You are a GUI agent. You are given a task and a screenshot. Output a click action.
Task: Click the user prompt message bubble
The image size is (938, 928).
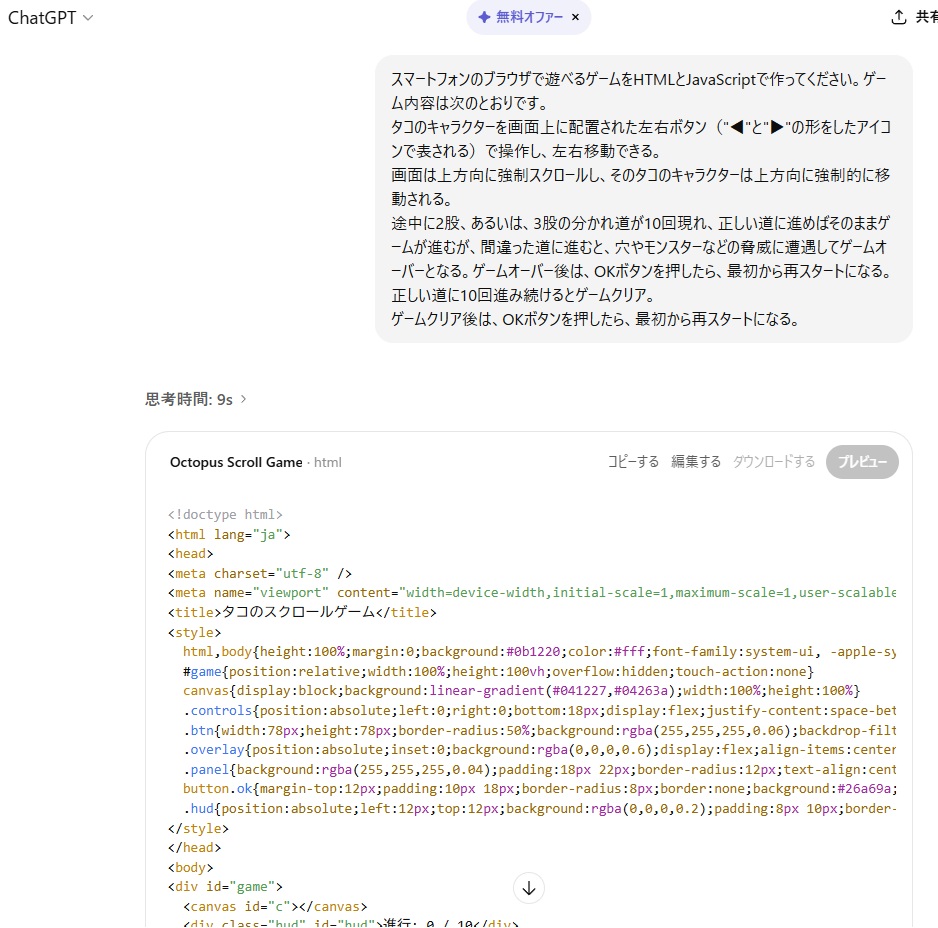pyautogui.click(x=643, y=199)
